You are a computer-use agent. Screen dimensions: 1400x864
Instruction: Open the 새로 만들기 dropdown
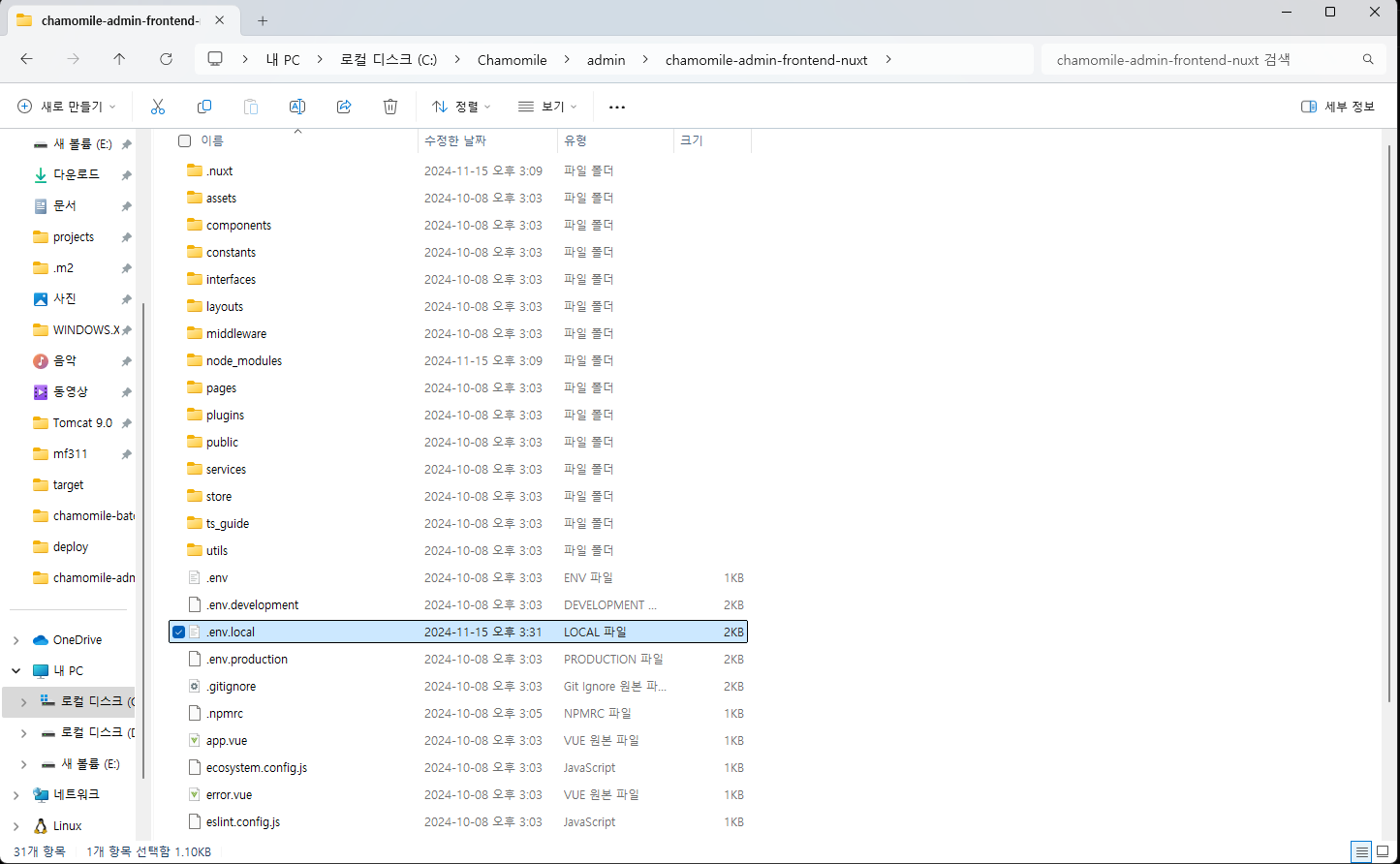coord(66,107)
